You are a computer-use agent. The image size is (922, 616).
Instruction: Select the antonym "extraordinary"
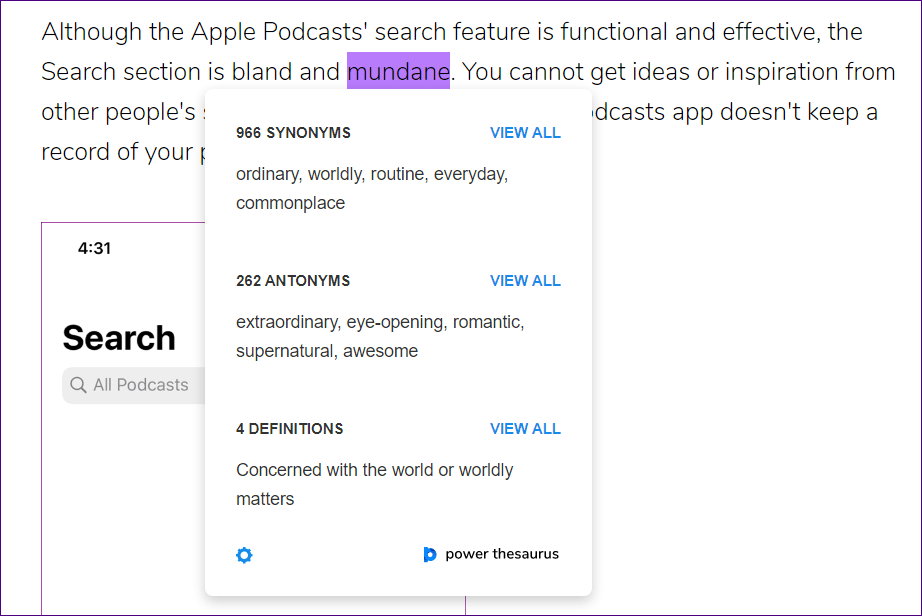(x=288, y=322)
